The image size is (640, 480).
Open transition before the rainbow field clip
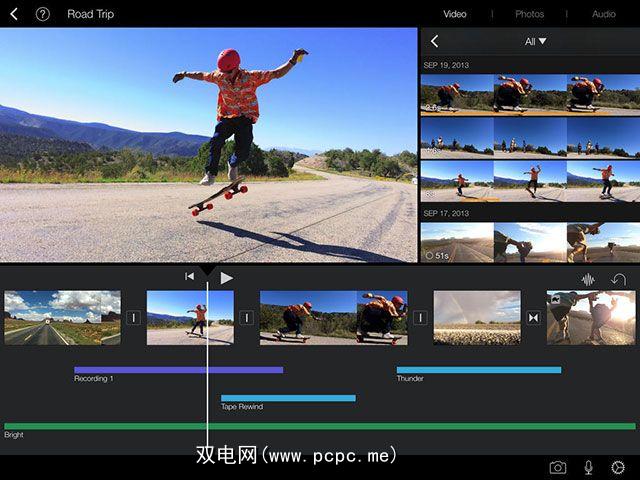420,318
